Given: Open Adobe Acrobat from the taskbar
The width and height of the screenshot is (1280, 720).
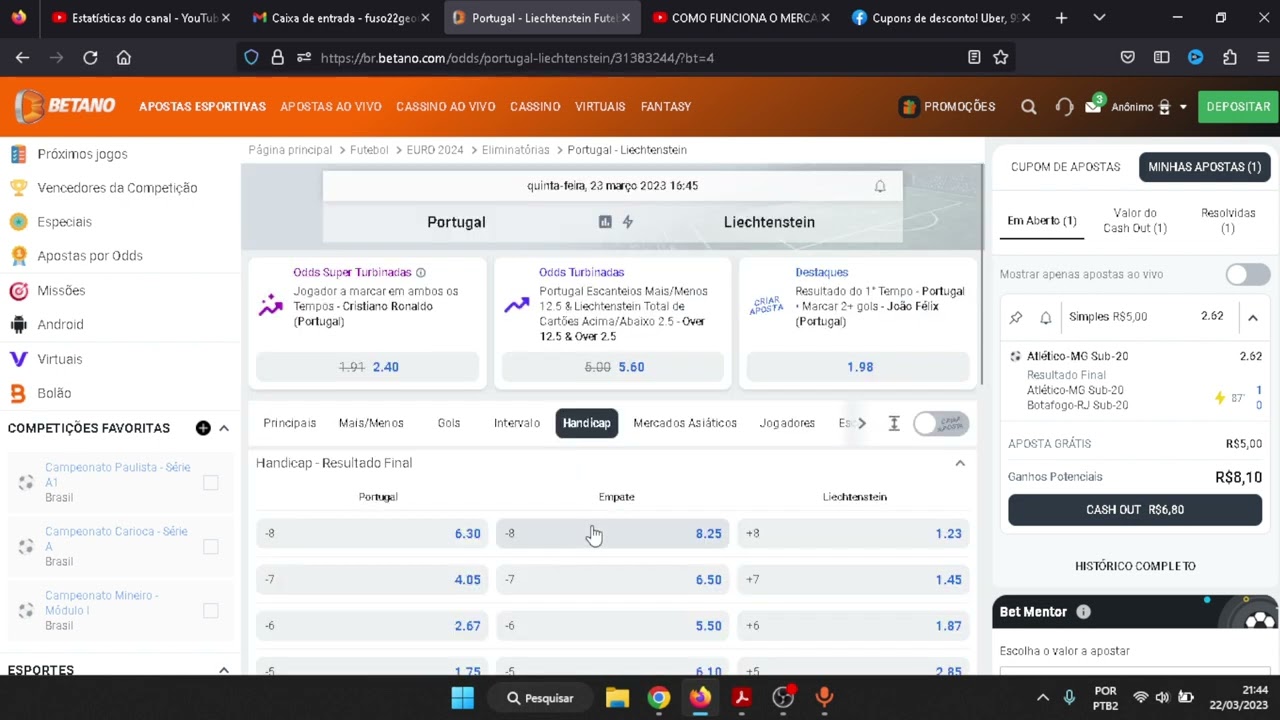Looking at the screenshot, I should pos(741,698).
